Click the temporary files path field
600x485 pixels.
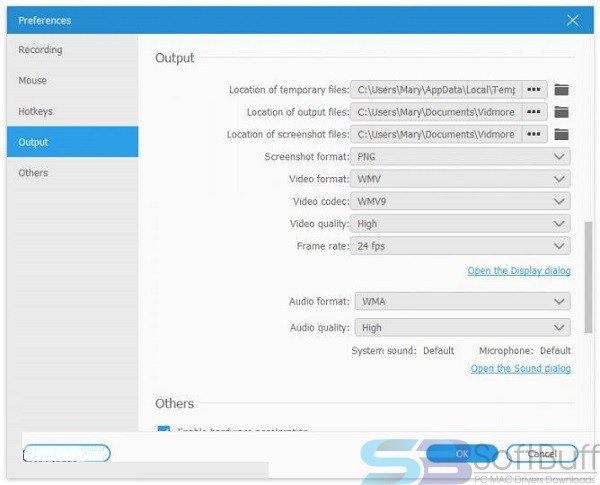pos(436,90)
